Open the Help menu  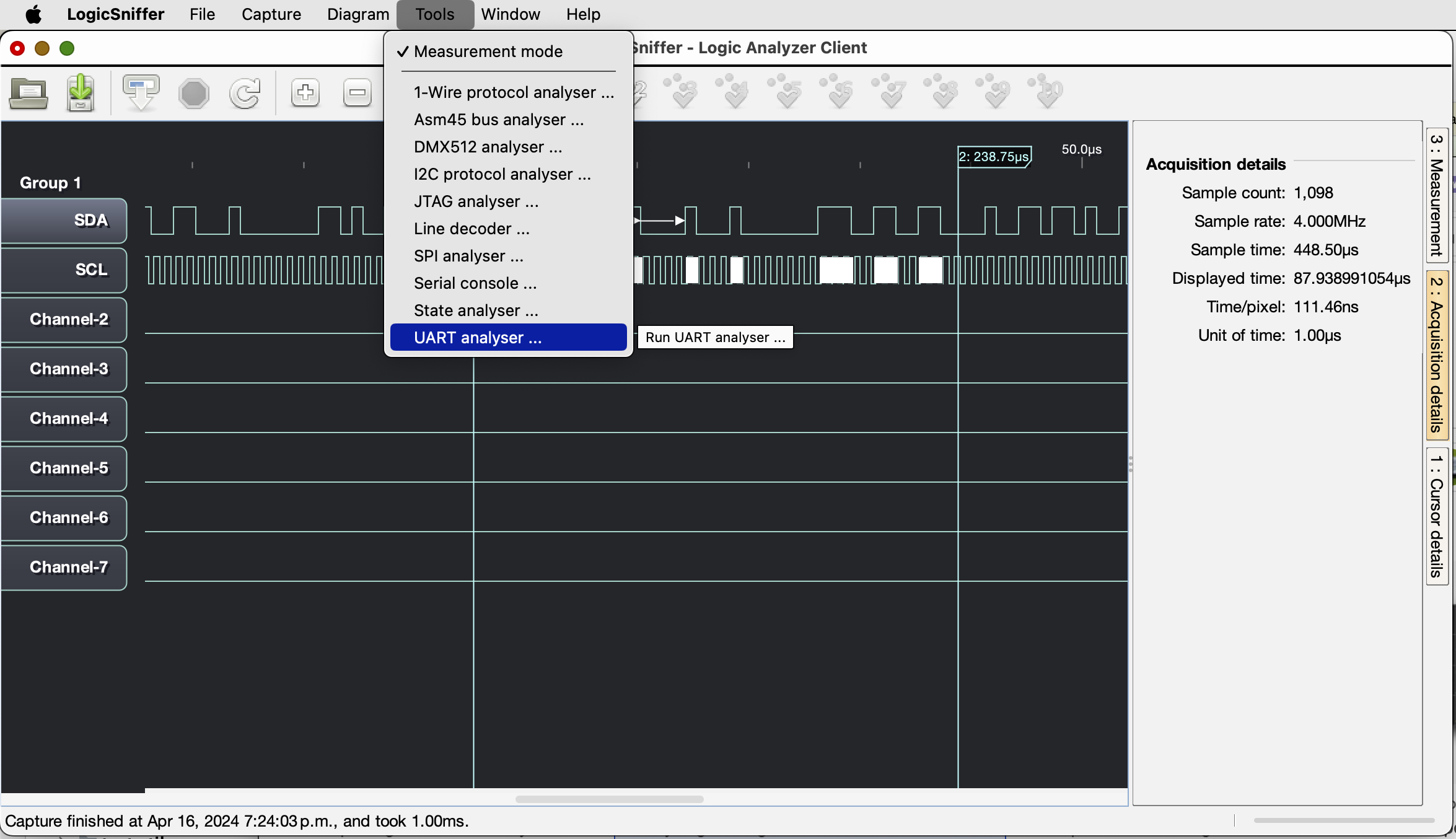pyautogui.click(x=583, y=14)
